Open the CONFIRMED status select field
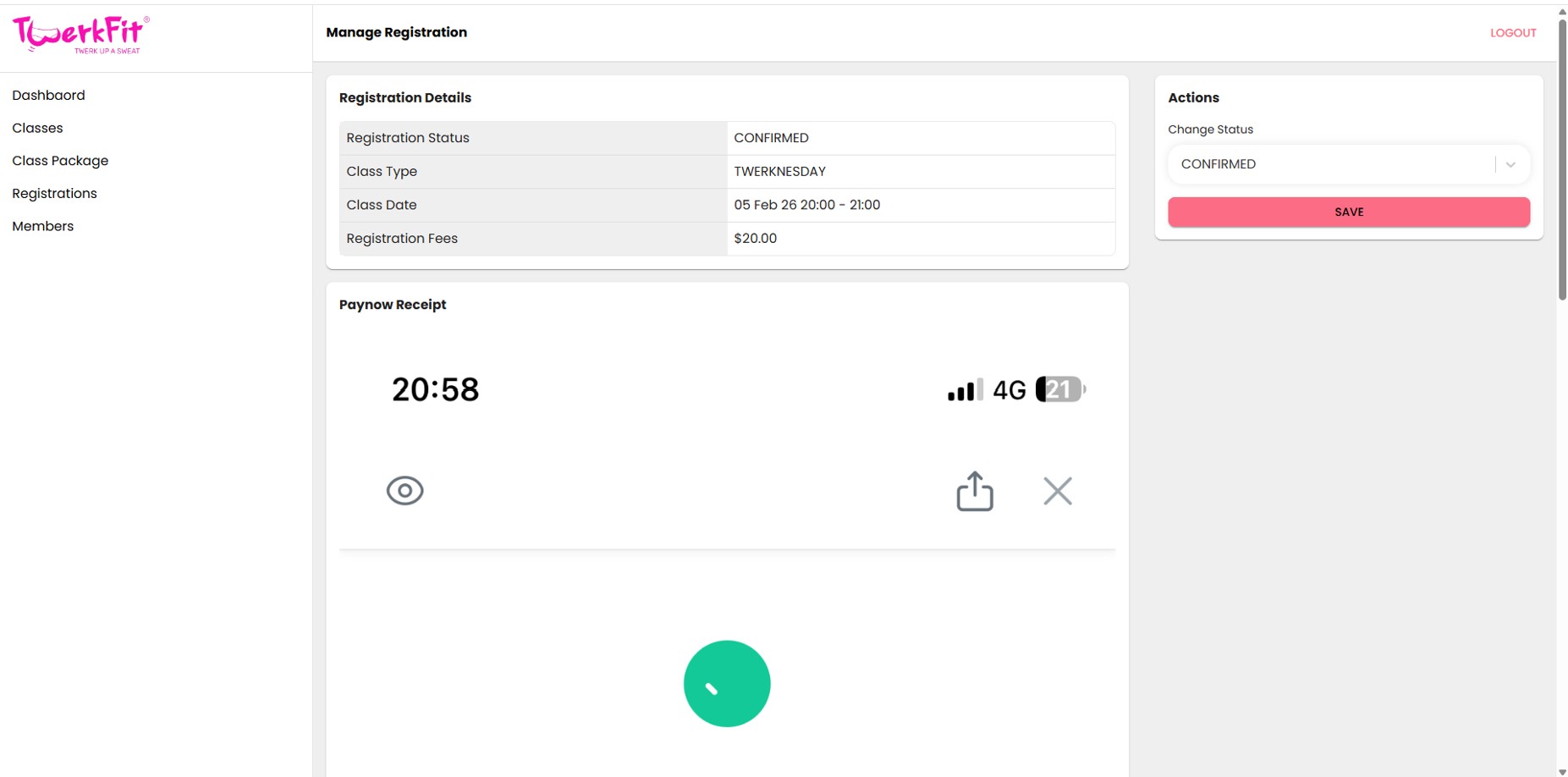The image size is (1568, 777). [1329, 164]
